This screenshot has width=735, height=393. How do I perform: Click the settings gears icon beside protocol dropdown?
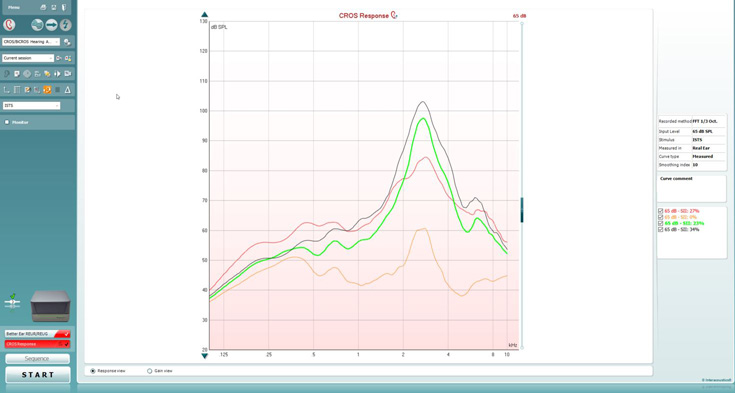point(67,42)
